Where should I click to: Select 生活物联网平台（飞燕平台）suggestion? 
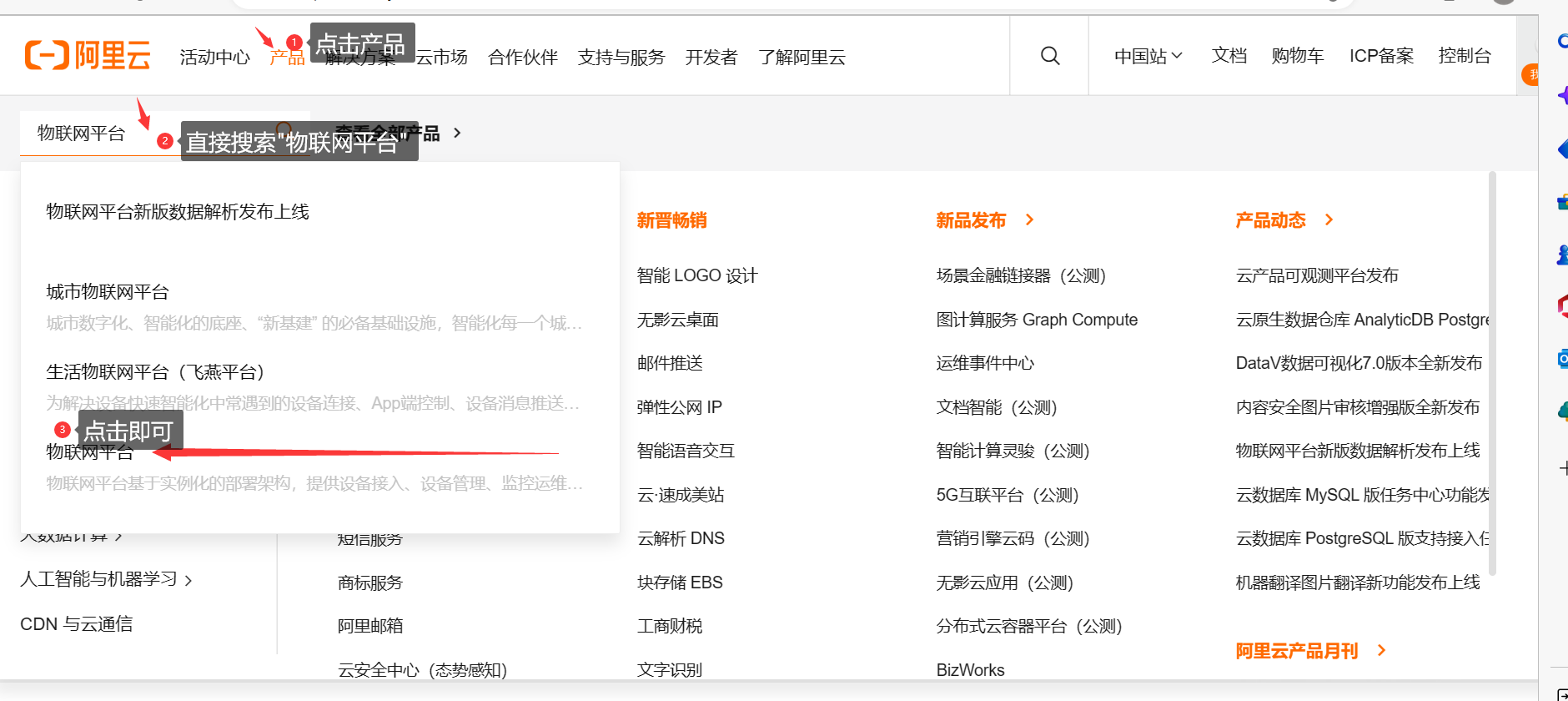[155, 372]
